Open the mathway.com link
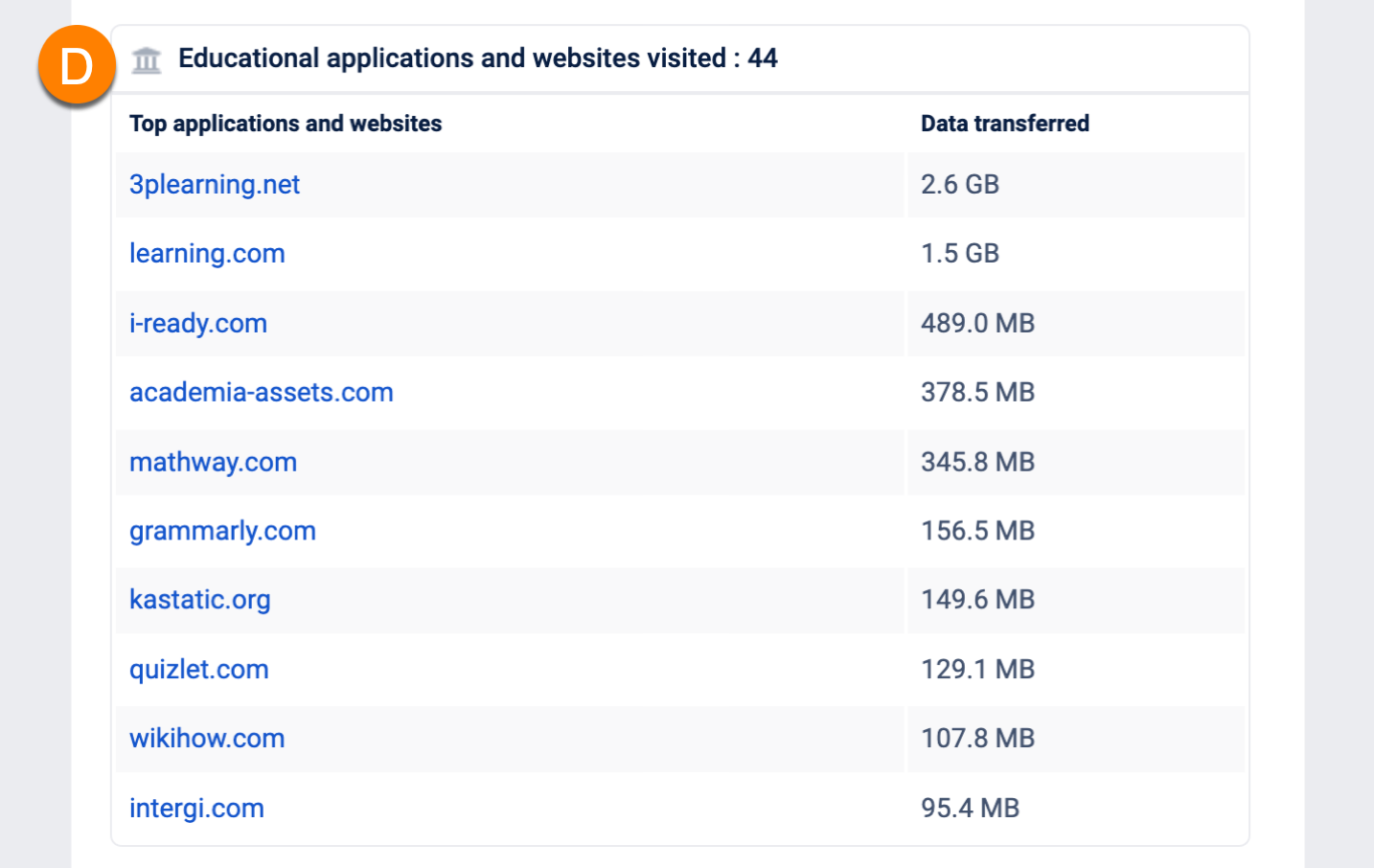1374x868 pixels. (x=213, y=463)
